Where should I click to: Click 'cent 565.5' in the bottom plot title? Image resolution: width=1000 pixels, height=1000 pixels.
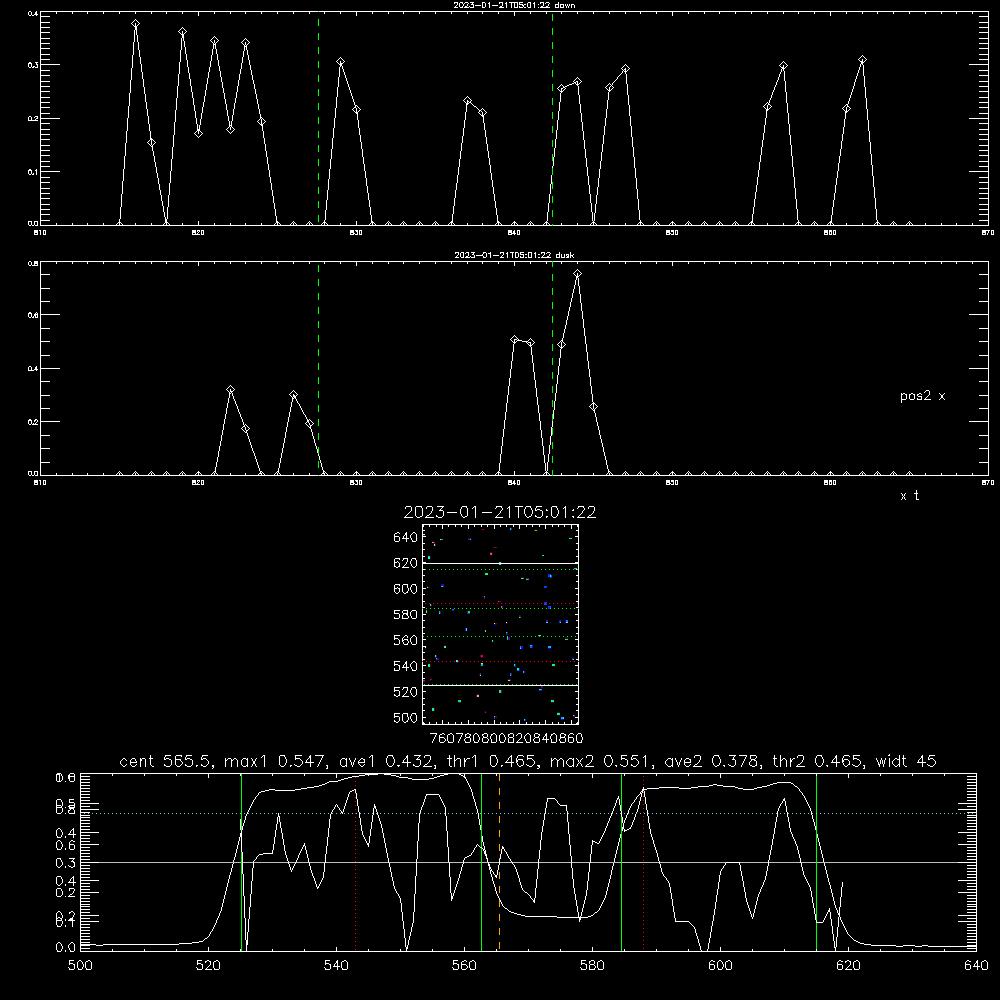(166, 761)
